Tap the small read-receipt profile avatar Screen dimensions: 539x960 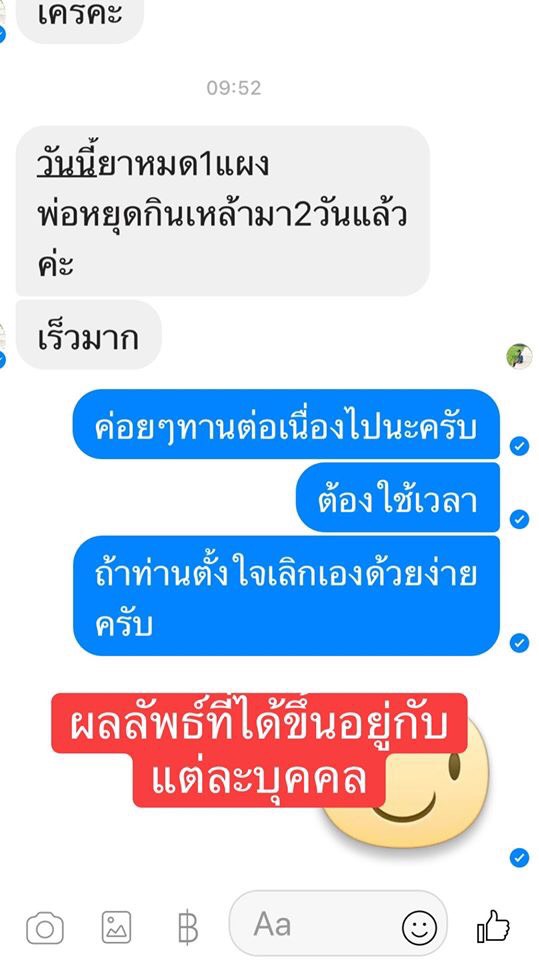click(519, 356)
